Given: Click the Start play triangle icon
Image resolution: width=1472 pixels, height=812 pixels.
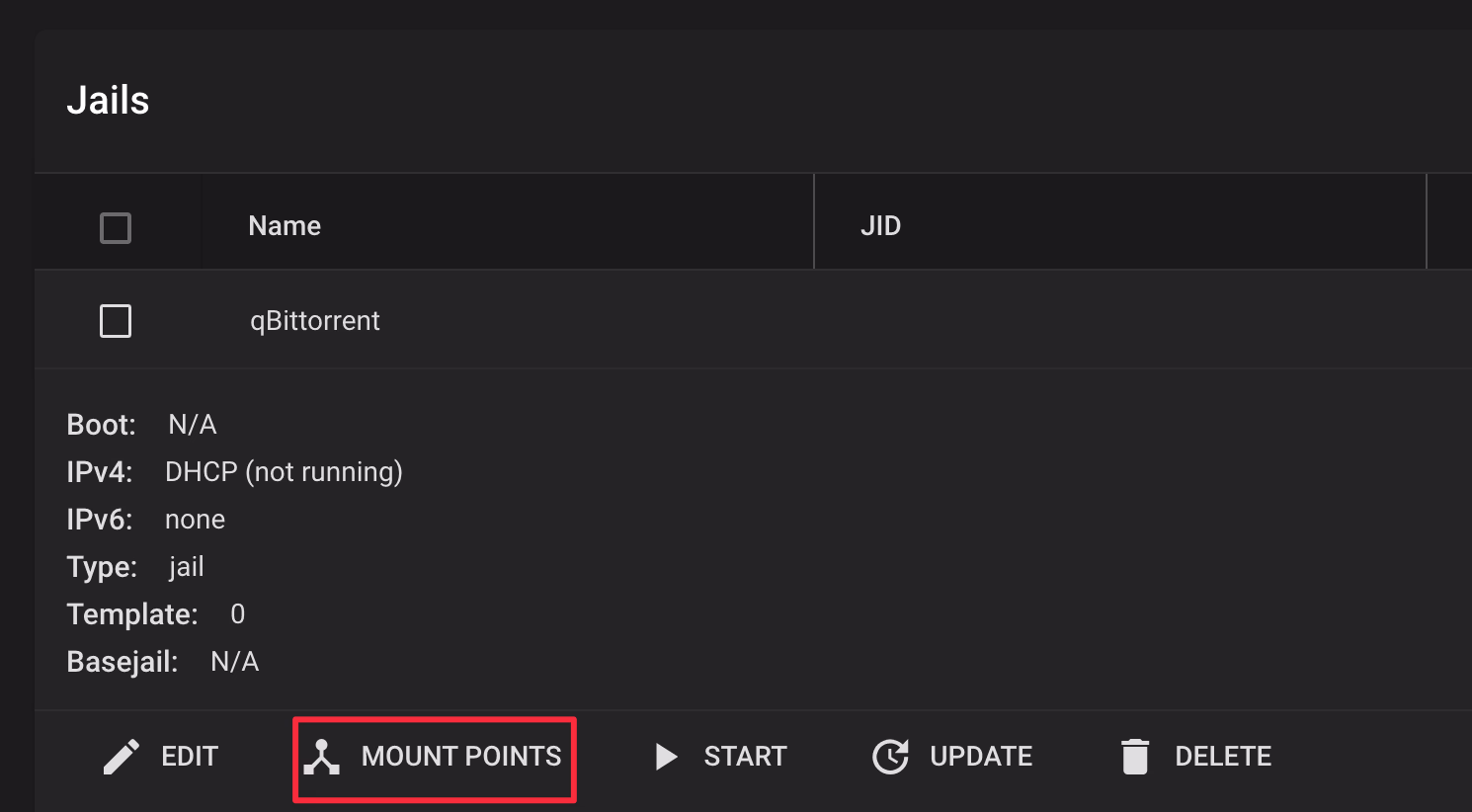Looking at the screenshot, I should coord(667,757).
